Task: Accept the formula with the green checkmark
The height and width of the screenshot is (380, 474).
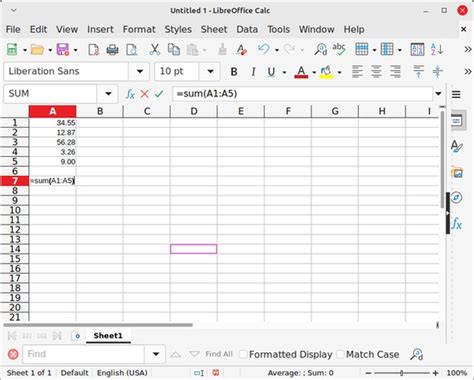Action: coord(159,94)
